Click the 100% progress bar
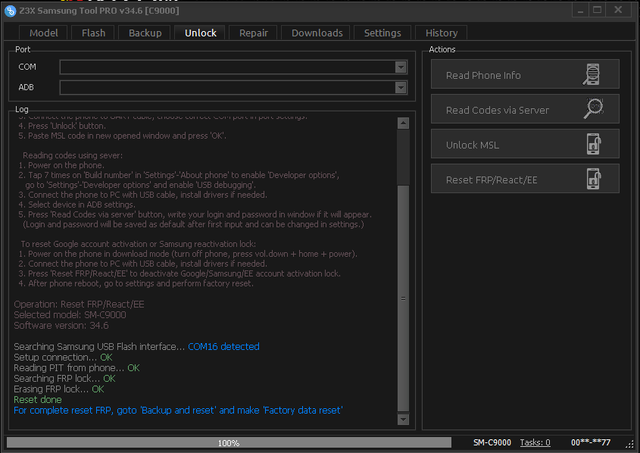Screen dimensions: 640x453 coord(229,443)
